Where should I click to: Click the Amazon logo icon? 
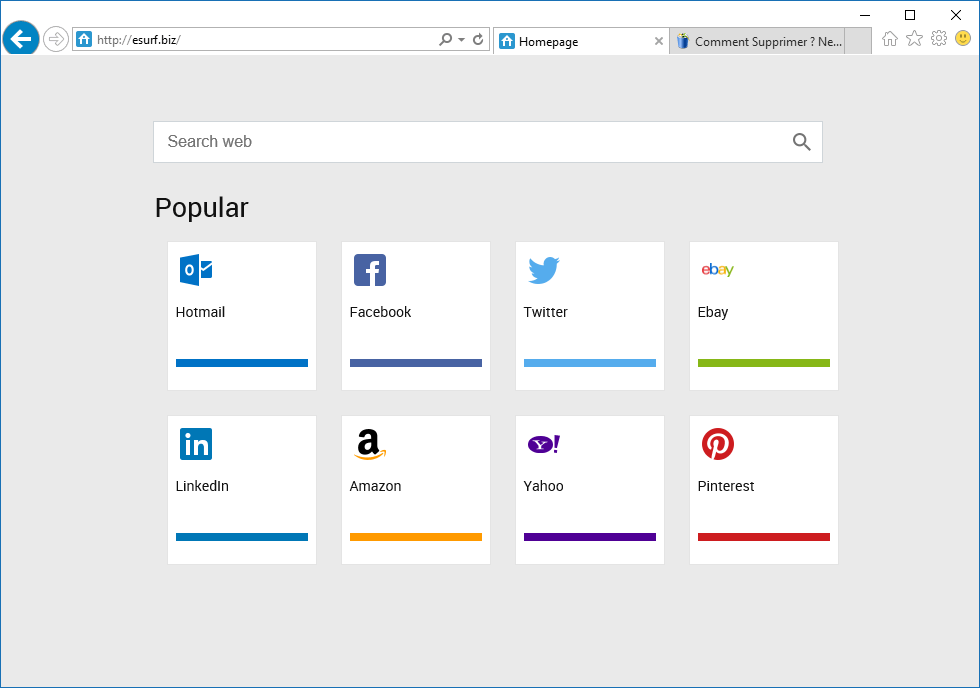click(x=370, y=444)
